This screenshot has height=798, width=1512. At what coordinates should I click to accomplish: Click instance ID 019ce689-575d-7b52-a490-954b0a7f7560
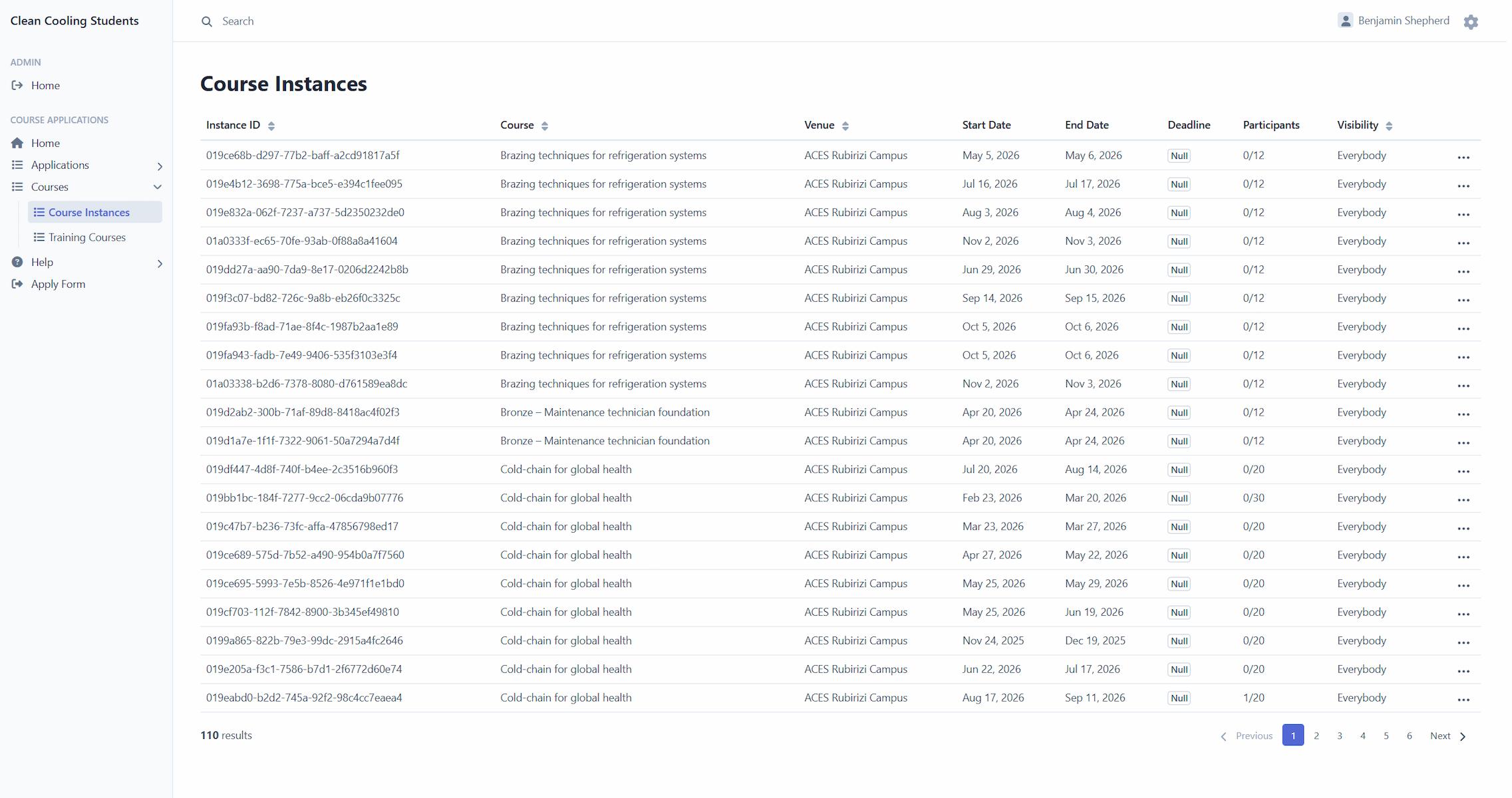click(305, 555)
